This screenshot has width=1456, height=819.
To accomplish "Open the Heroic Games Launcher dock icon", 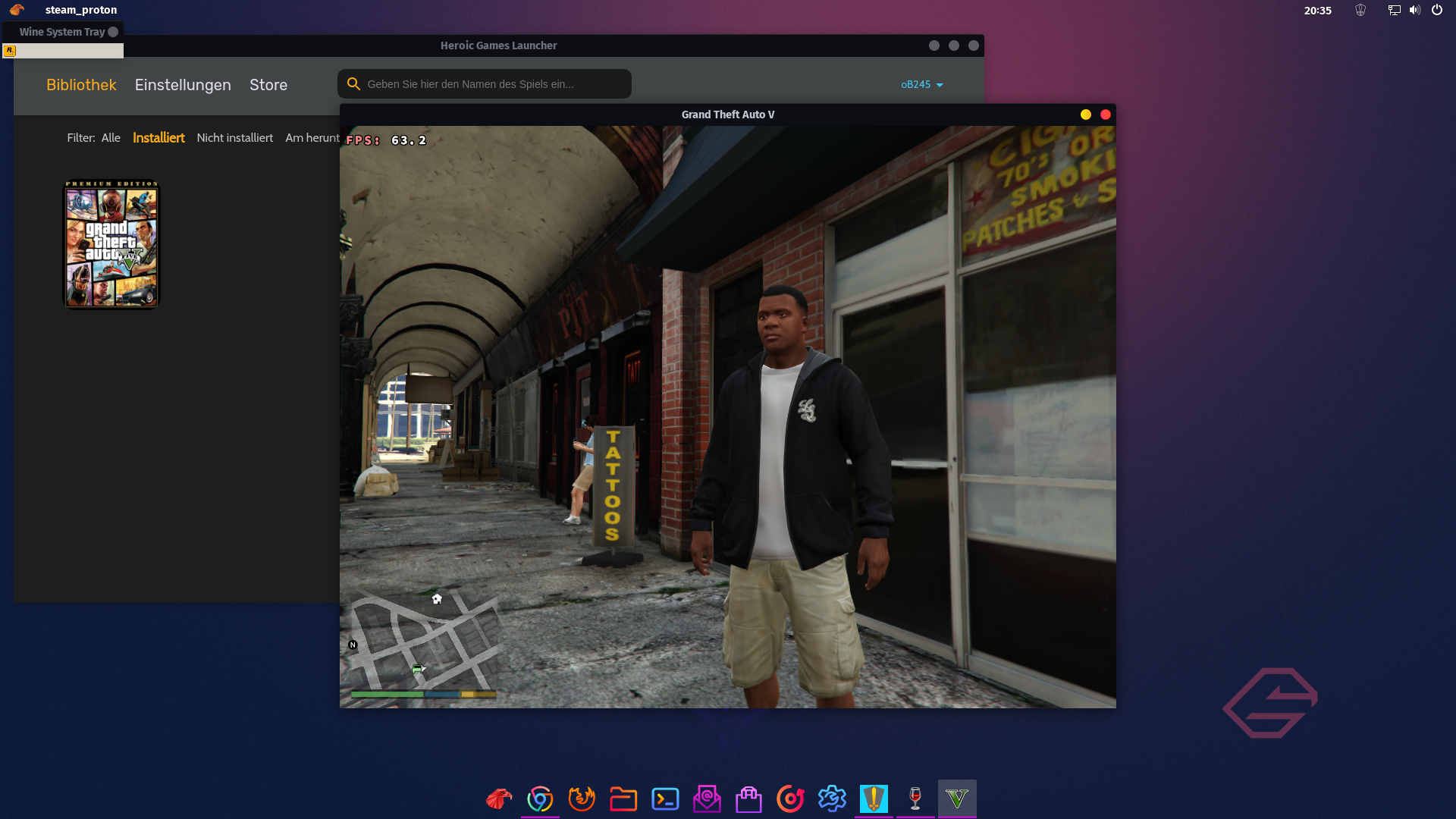I will coord(874,799).
